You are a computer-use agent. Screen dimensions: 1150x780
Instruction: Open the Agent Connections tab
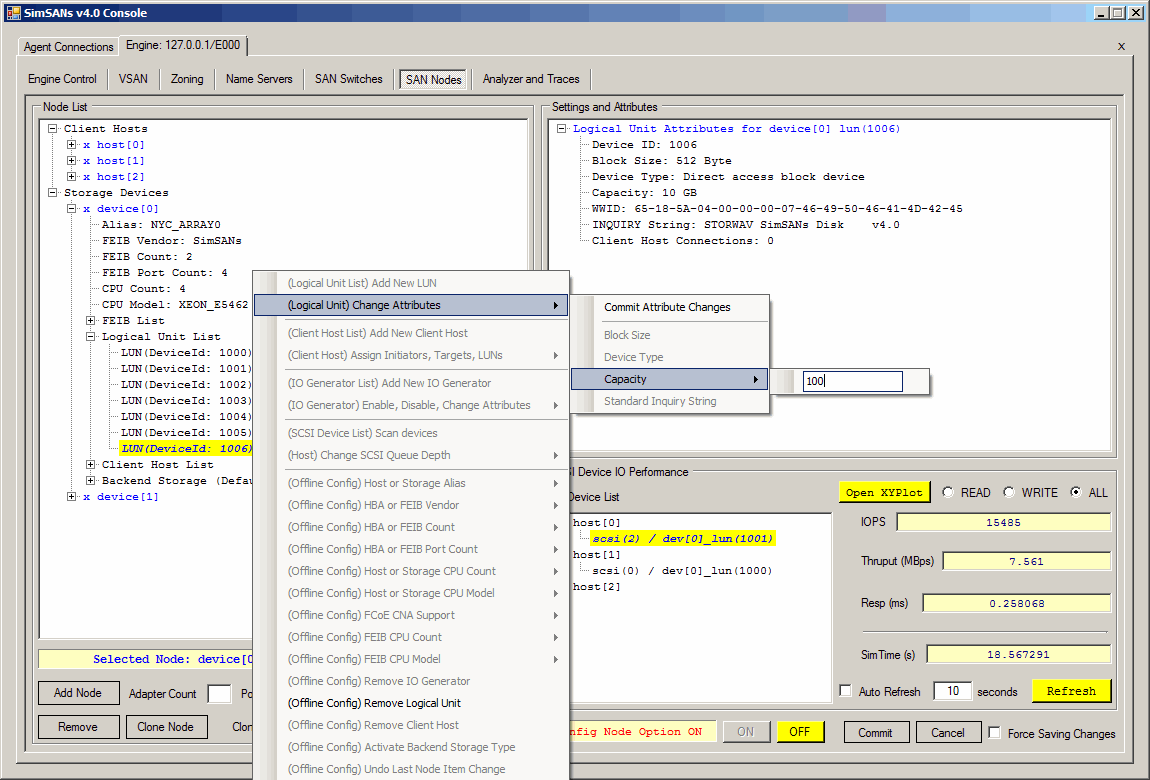69,47
